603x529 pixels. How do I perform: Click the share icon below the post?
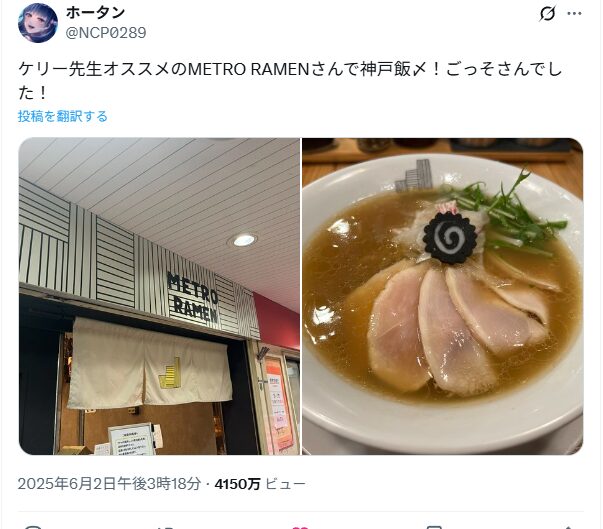568,527
